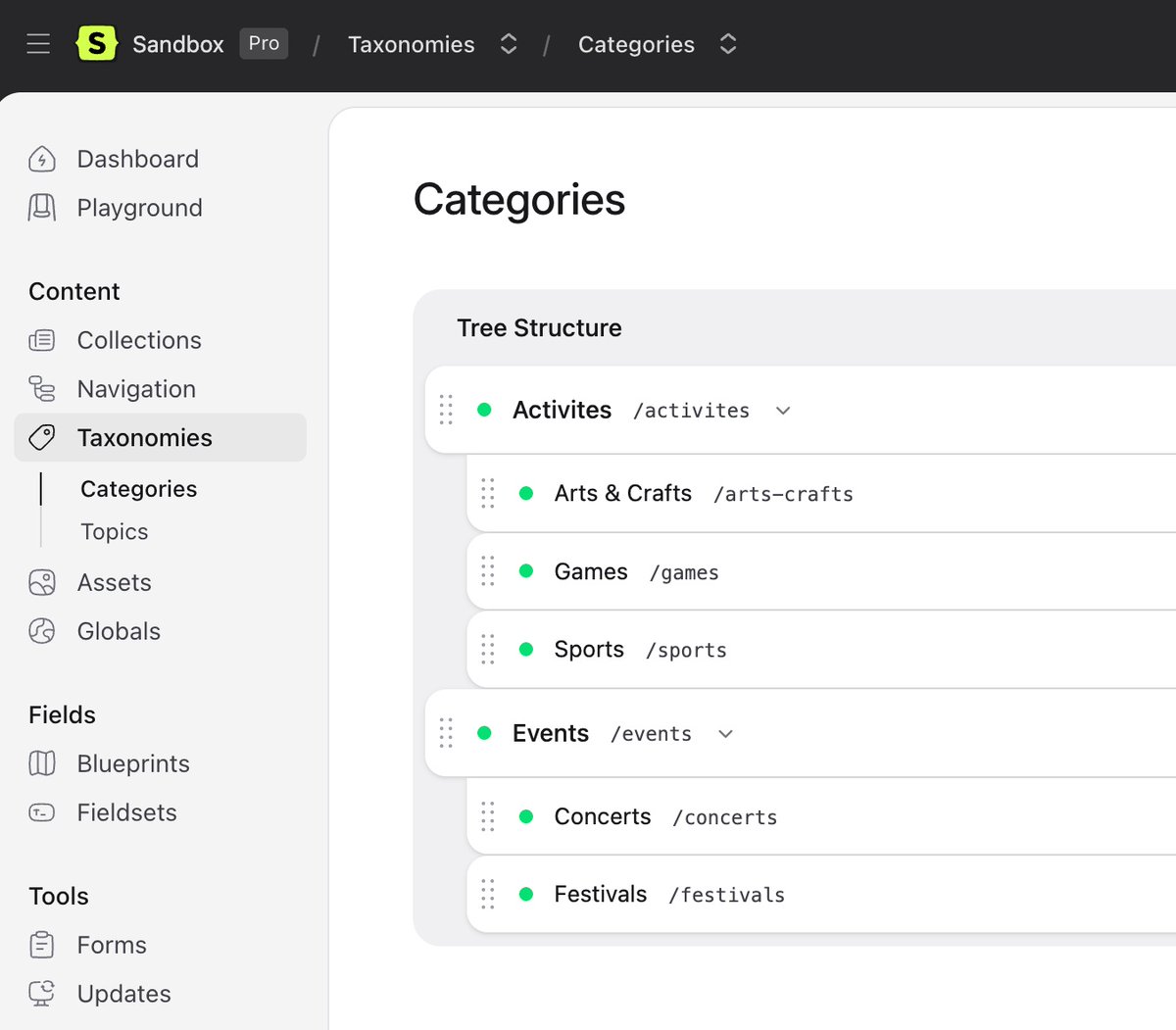Select the Taxonomies sidebar item
Screen dimensions: 1176x1030
click(x=161, y=437)
